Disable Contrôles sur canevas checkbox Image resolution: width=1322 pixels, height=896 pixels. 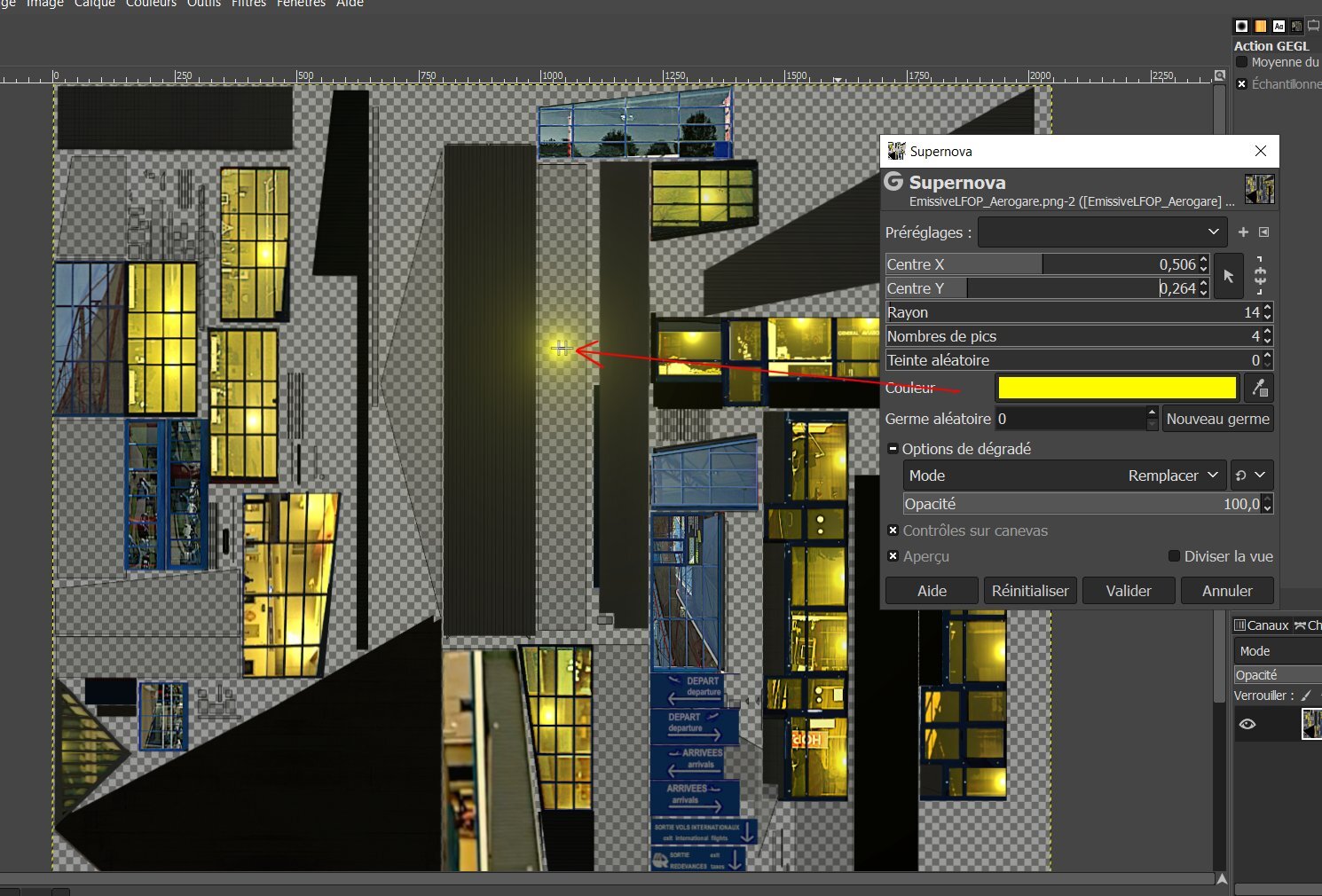tap(893, 531)
